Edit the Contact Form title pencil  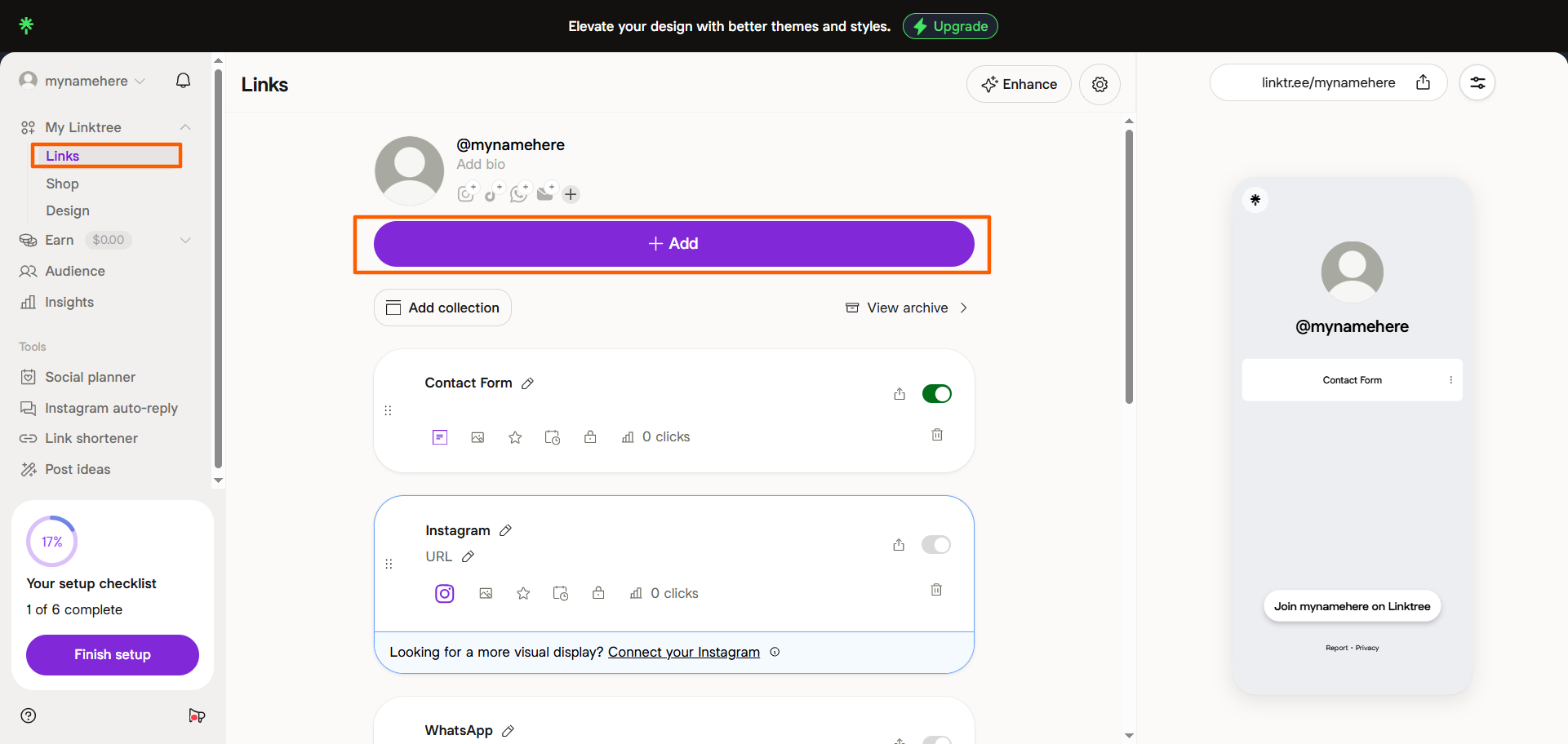[527, 383]
